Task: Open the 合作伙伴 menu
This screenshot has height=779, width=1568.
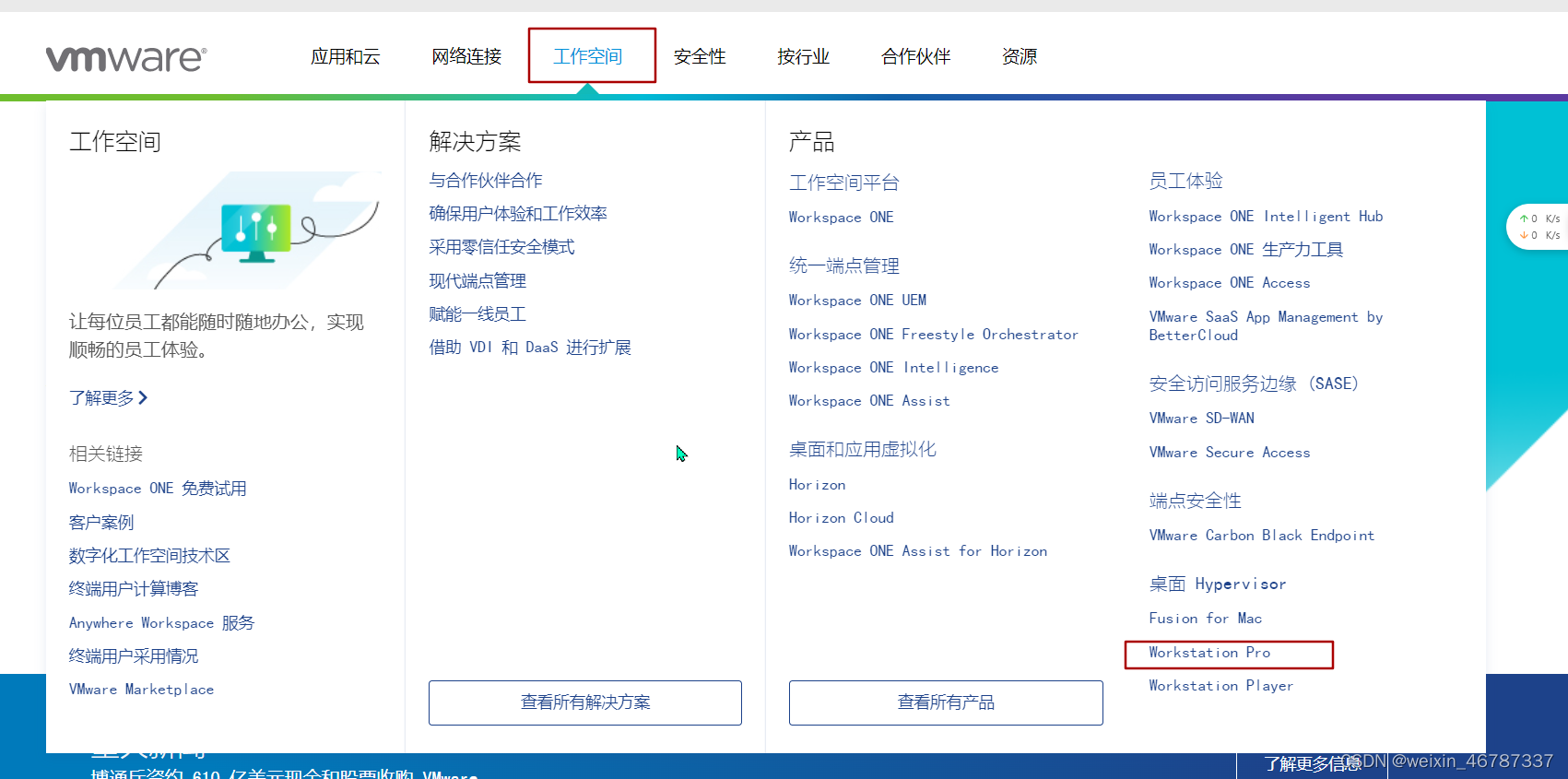Action: point(915,56)
